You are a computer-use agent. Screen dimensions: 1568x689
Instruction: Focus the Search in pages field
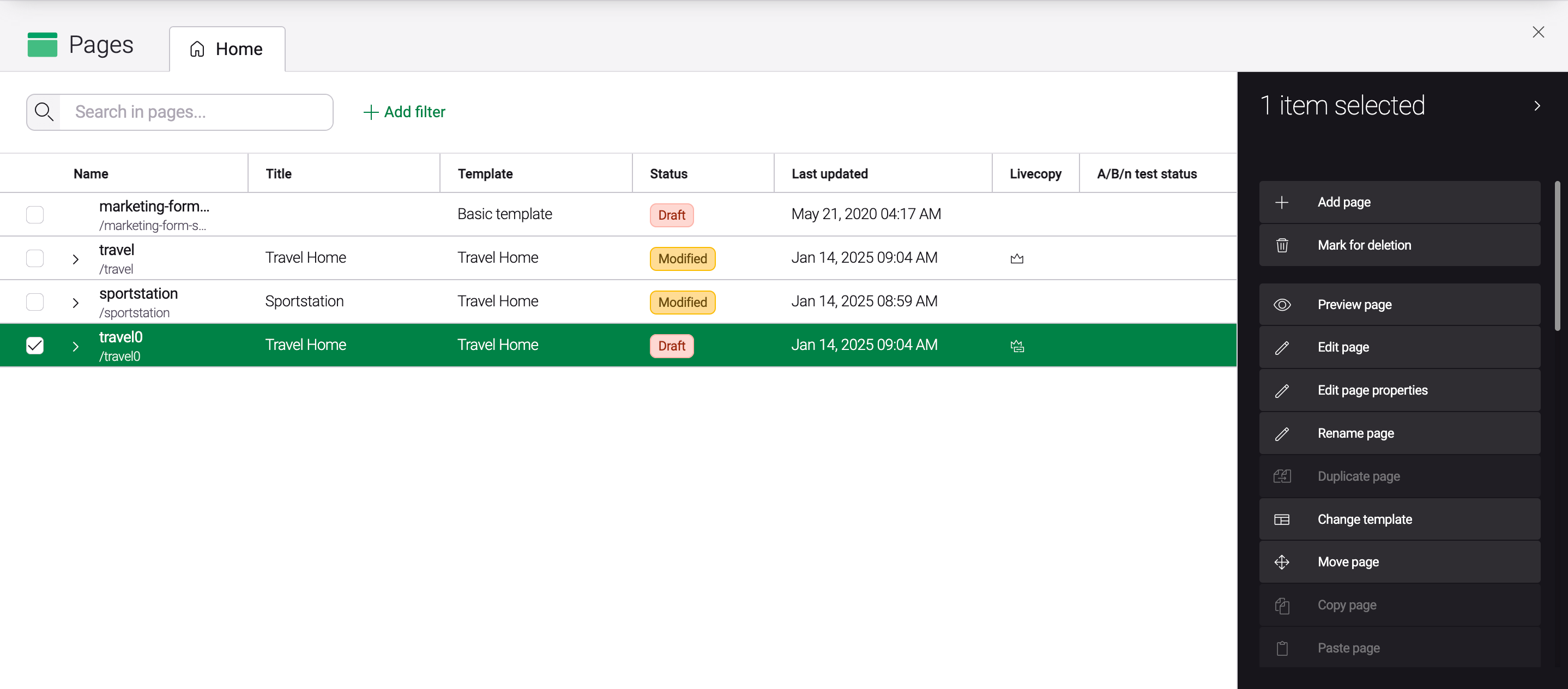pos(197,112)
